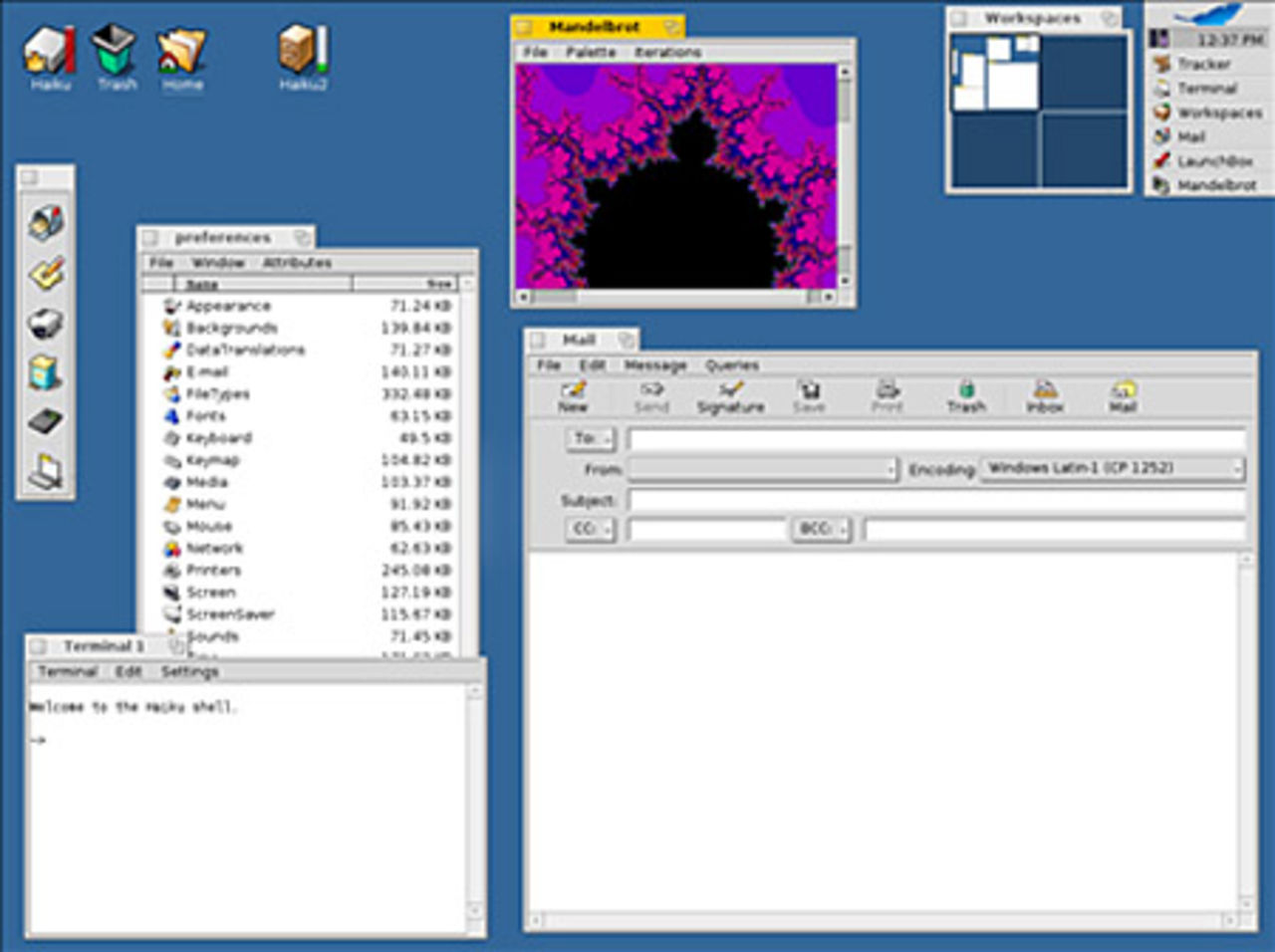Image resolution: width=1275 pixels, height=952 pixels.
Task: Open the Home folder desktop icon
Action: [182, 56]
